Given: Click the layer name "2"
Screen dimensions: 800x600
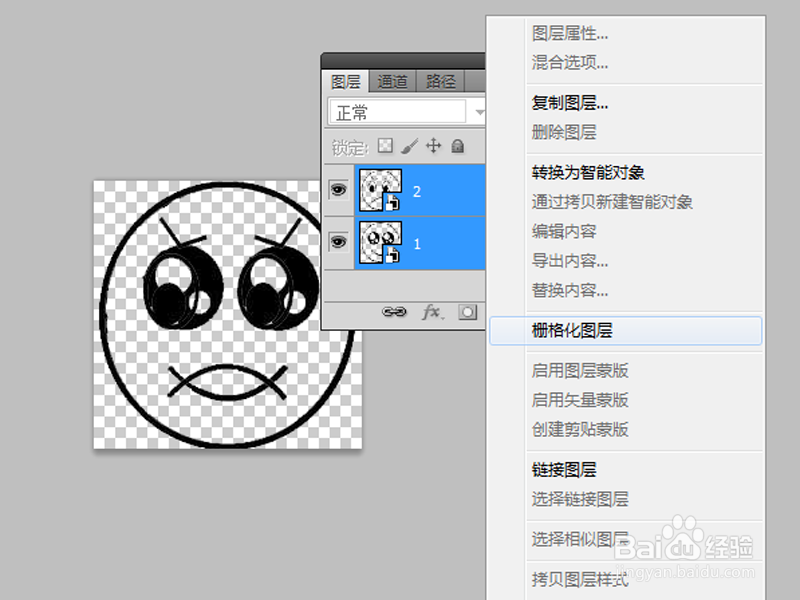Looking at the screenshot, I should point(417,192).
